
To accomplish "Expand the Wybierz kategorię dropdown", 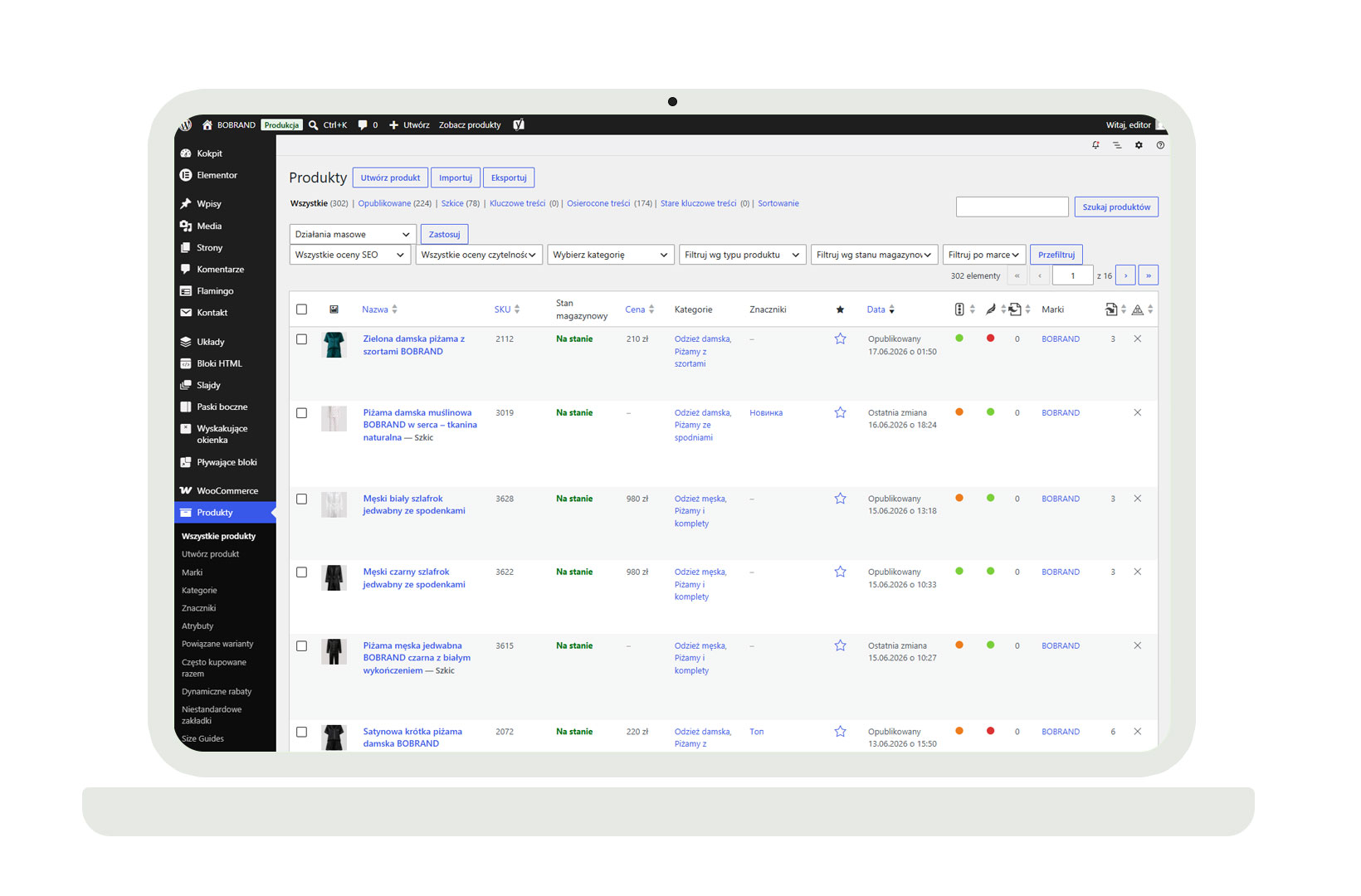I will click(610, 255).
